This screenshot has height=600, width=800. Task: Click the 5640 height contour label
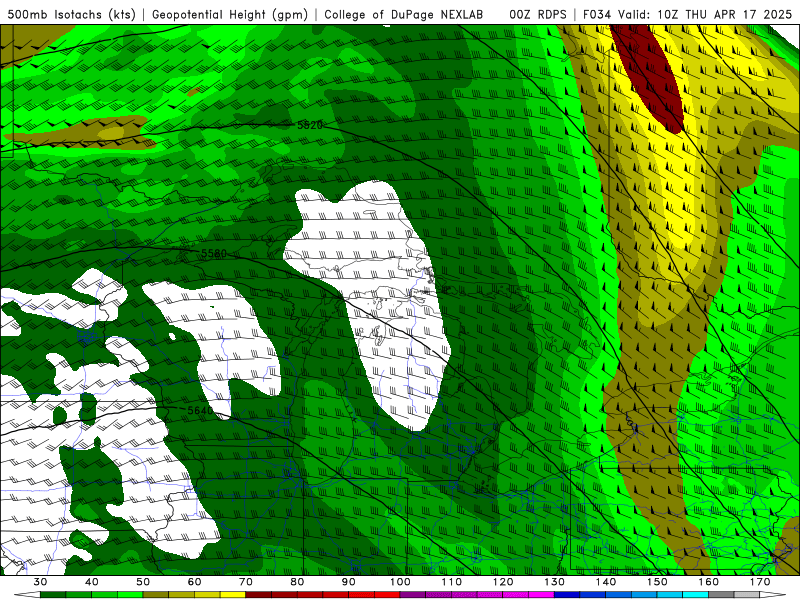coord(200,410)
